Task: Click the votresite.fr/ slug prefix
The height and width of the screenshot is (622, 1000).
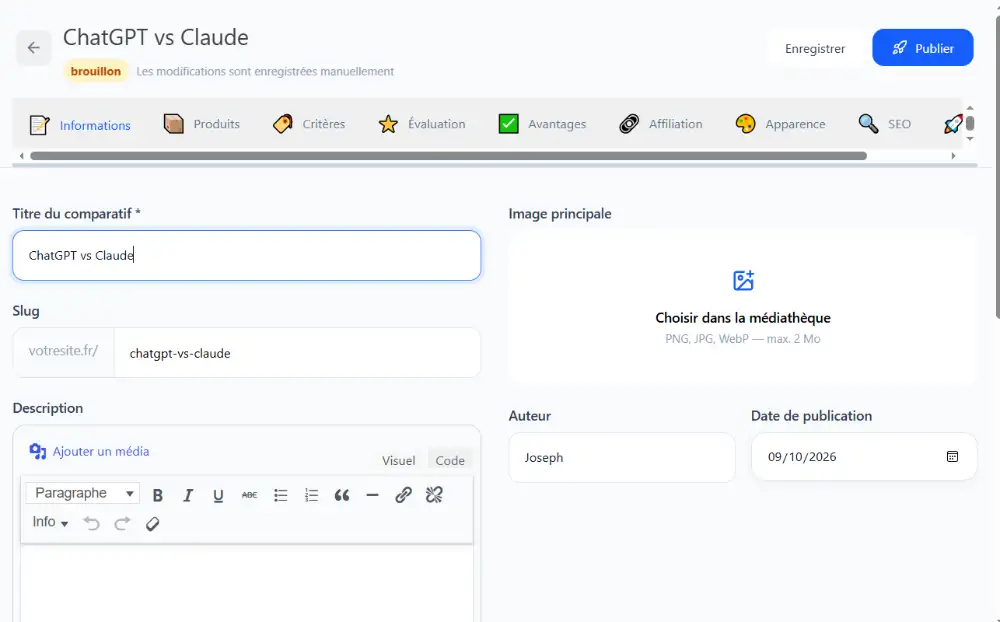Action: [63, 351]
